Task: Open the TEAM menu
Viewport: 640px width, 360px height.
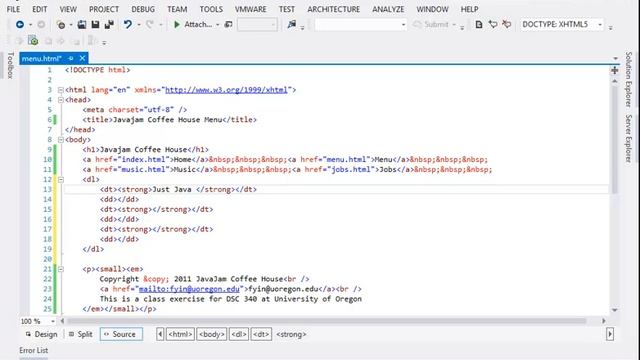Action: 177,9
